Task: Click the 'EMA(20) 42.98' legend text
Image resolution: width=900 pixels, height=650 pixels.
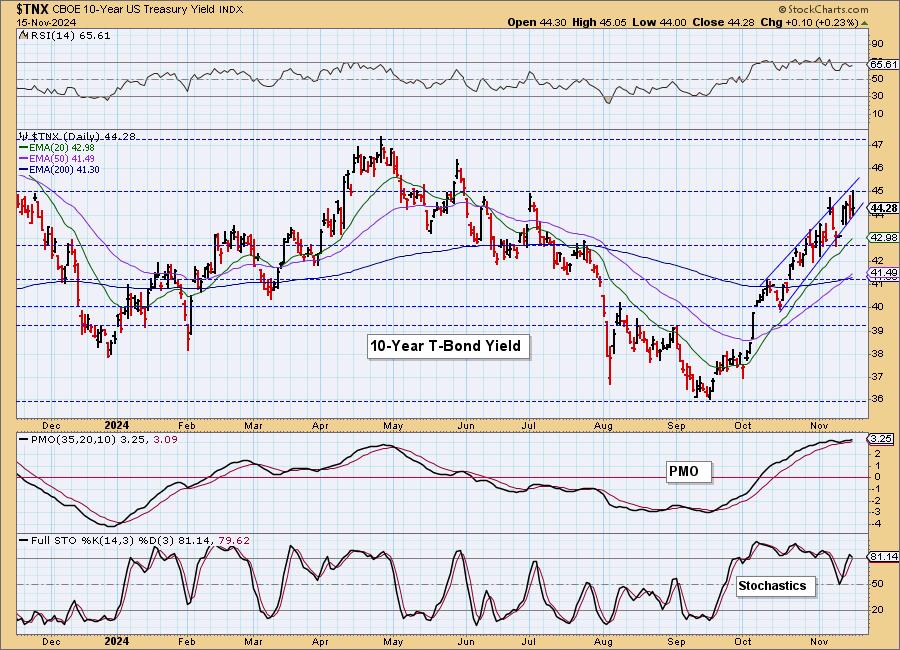Action: tap(62, 148)
